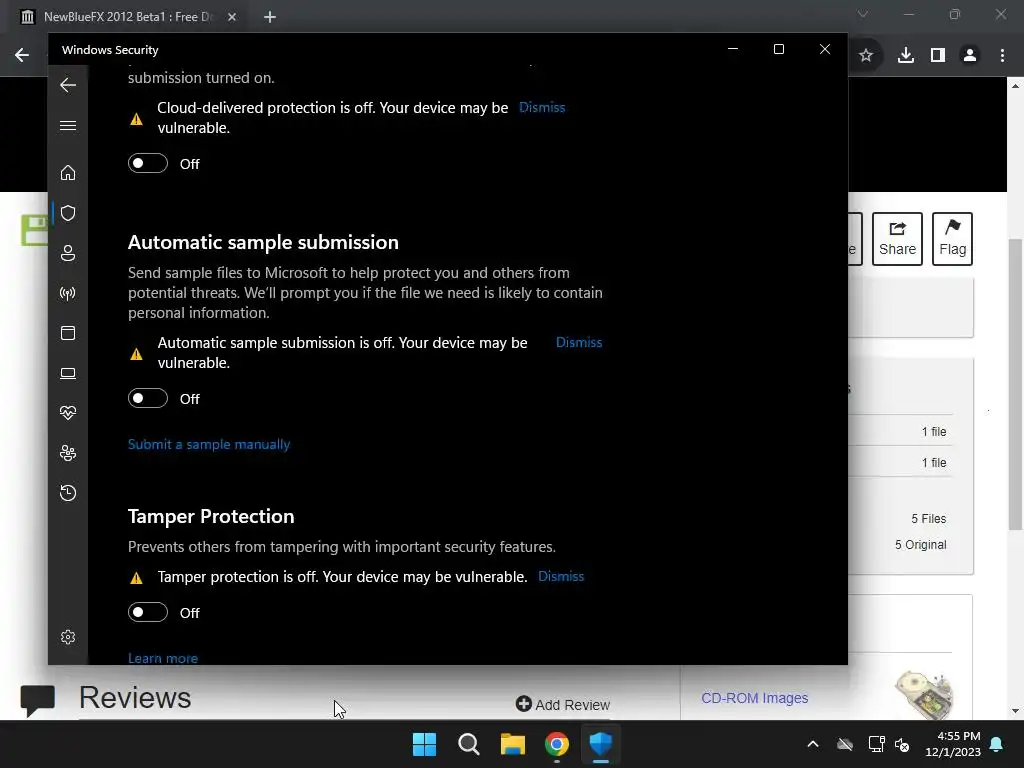The image size is (1024, 768).
Task: Select the NewBlueFX 2012 Beta1 browser tab
Action: [x=127, y=17]
